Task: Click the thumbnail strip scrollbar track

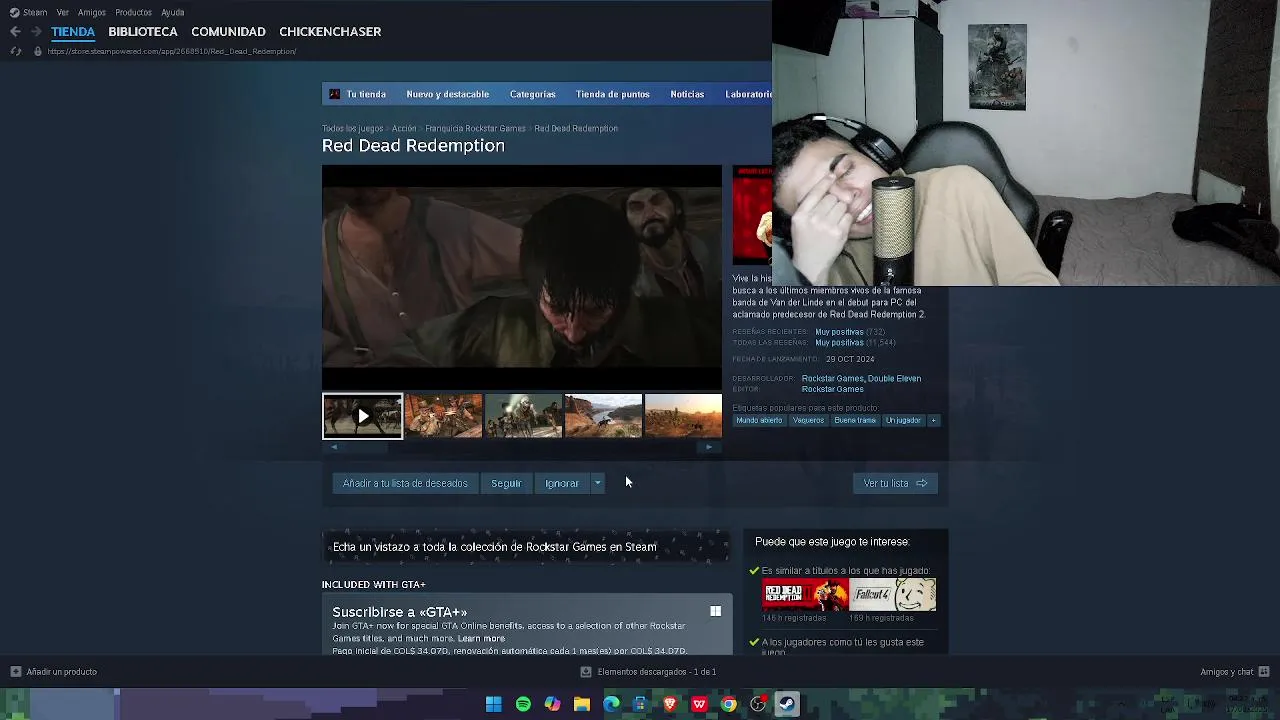Action: click(x=521, y=447)
